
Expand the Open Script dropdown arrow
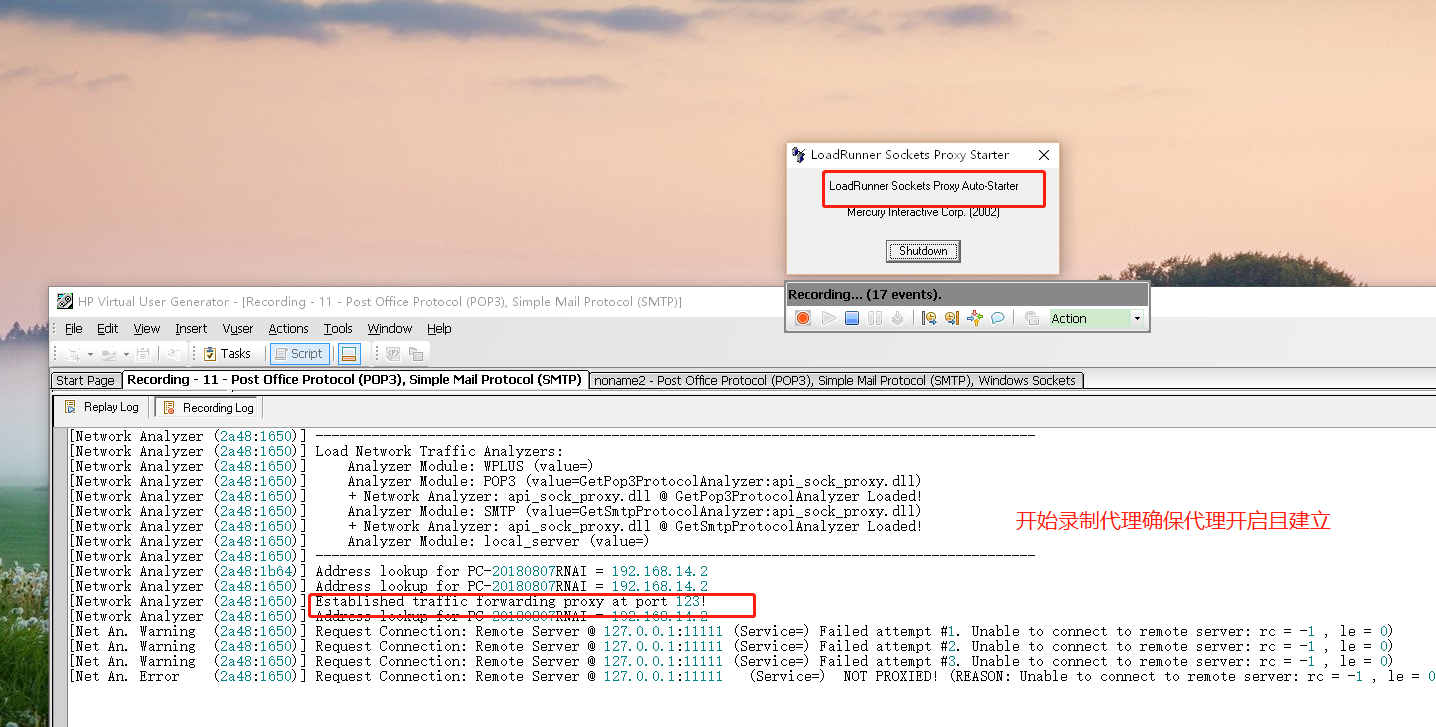(x=126, y=354)
